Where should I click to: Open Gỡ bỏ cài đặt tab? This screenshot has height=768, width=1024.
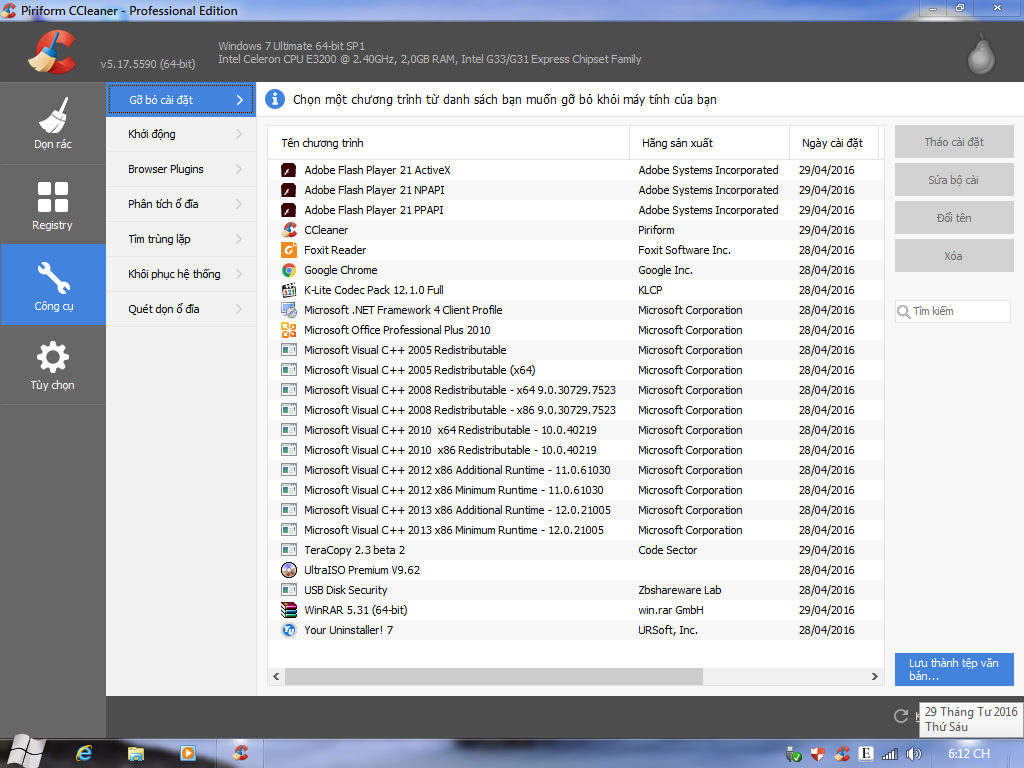tap(181, 100)
